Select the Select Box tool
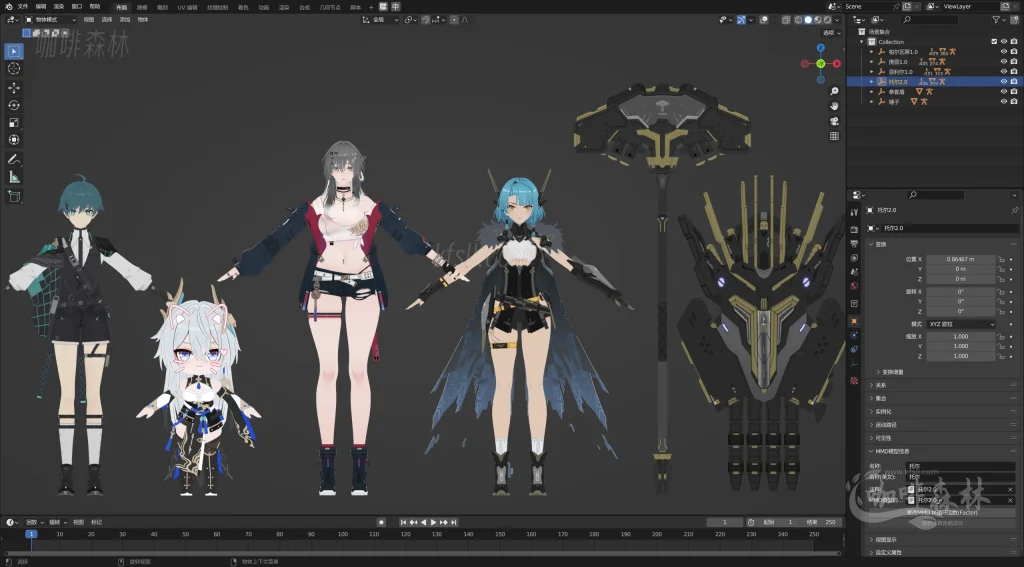Viewport: 1024px width, 567px height. pyautogui.click(x=14, y=51)
